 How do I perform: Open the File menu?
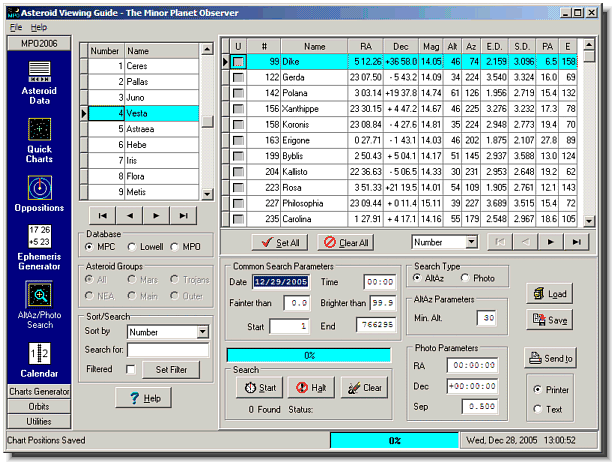point(16,27)
